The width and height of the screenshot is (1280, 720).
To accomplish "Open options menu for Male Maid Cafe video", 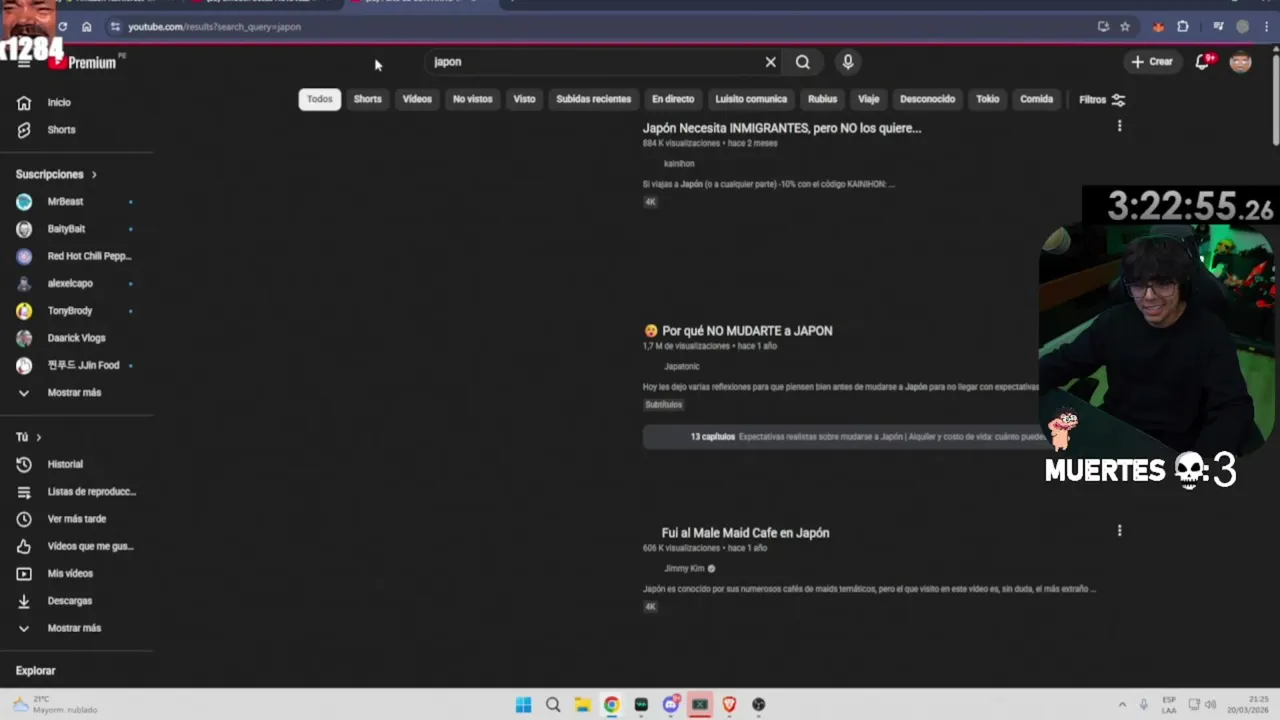I will point(1119,531).
